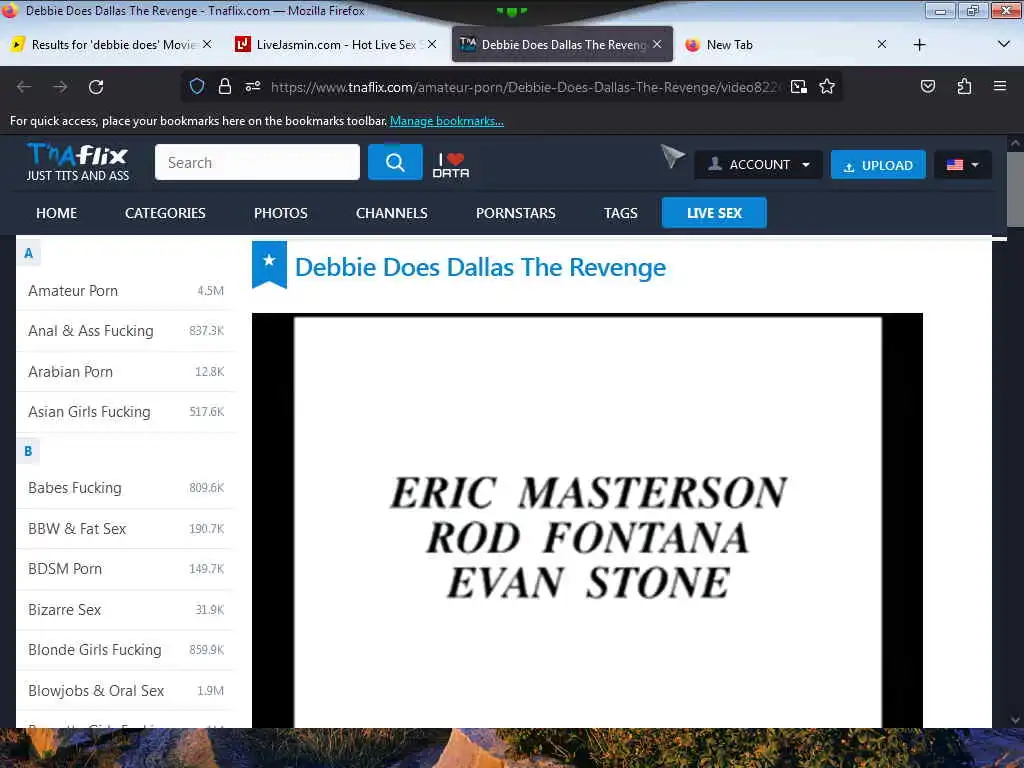Submit search with magnifier button
This screenshot has width=1024, height=768.
click(x=395, y=162)
